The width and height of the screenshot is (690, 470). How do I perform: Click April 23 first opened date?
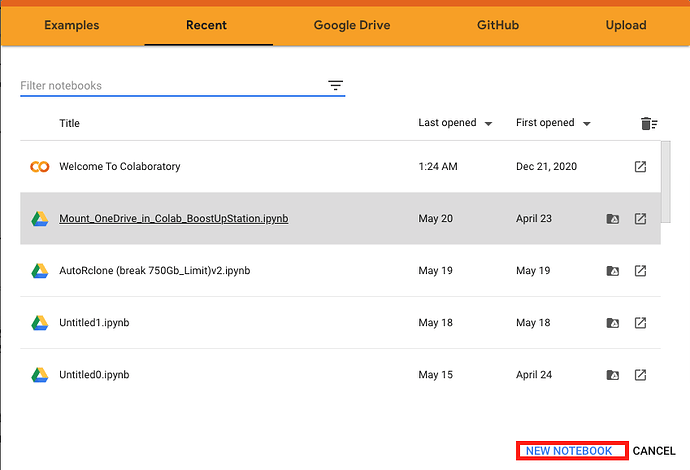coord(534,219)
